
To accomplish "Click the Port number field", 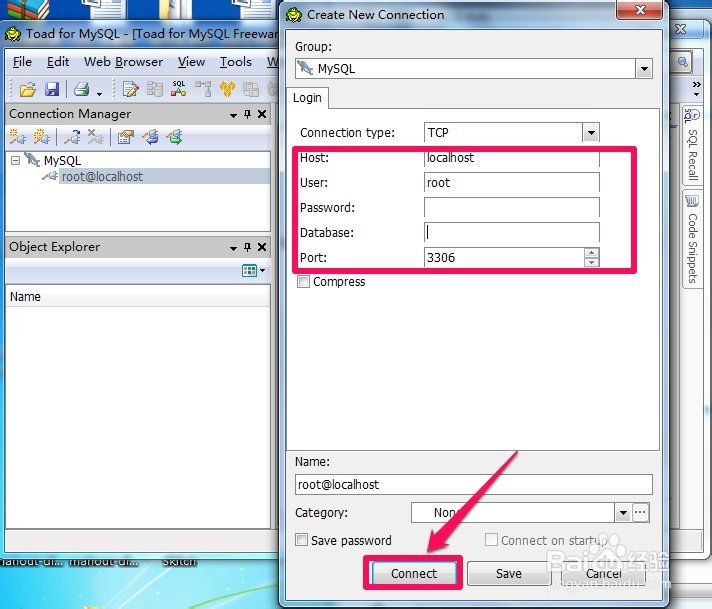I will pyautogui.click(x=504, y=257).
